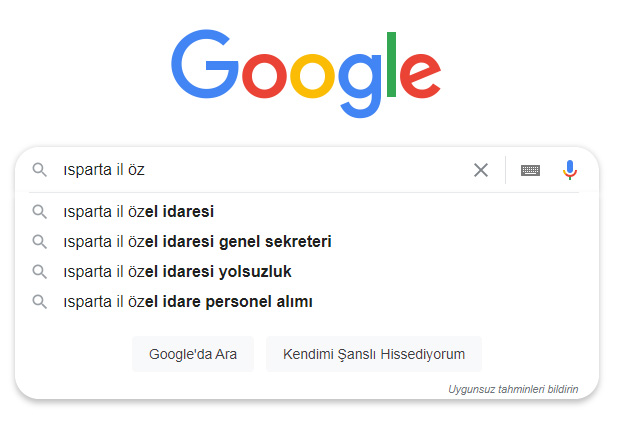
Task: Click the green 'l' in the Google logo
Action: coord(392,64)
